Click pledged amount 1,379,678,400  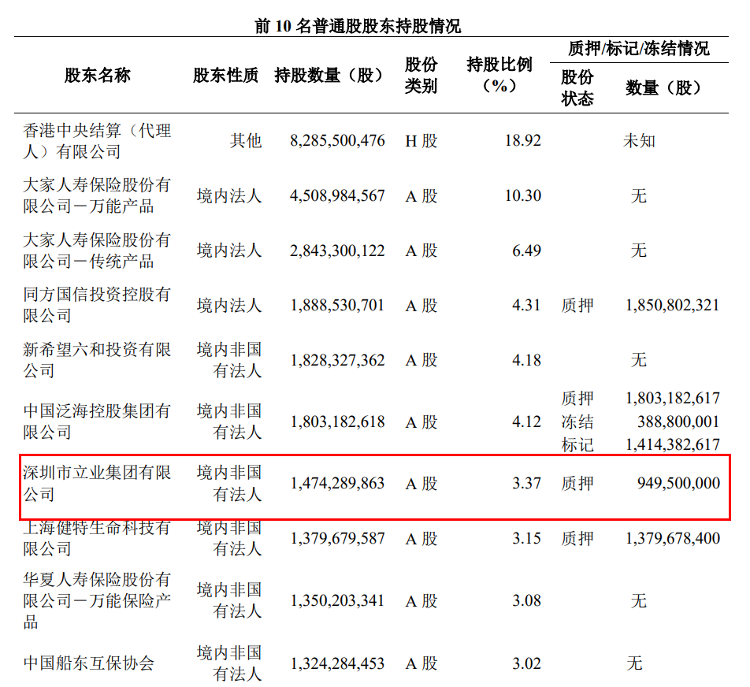click(673, 538)
